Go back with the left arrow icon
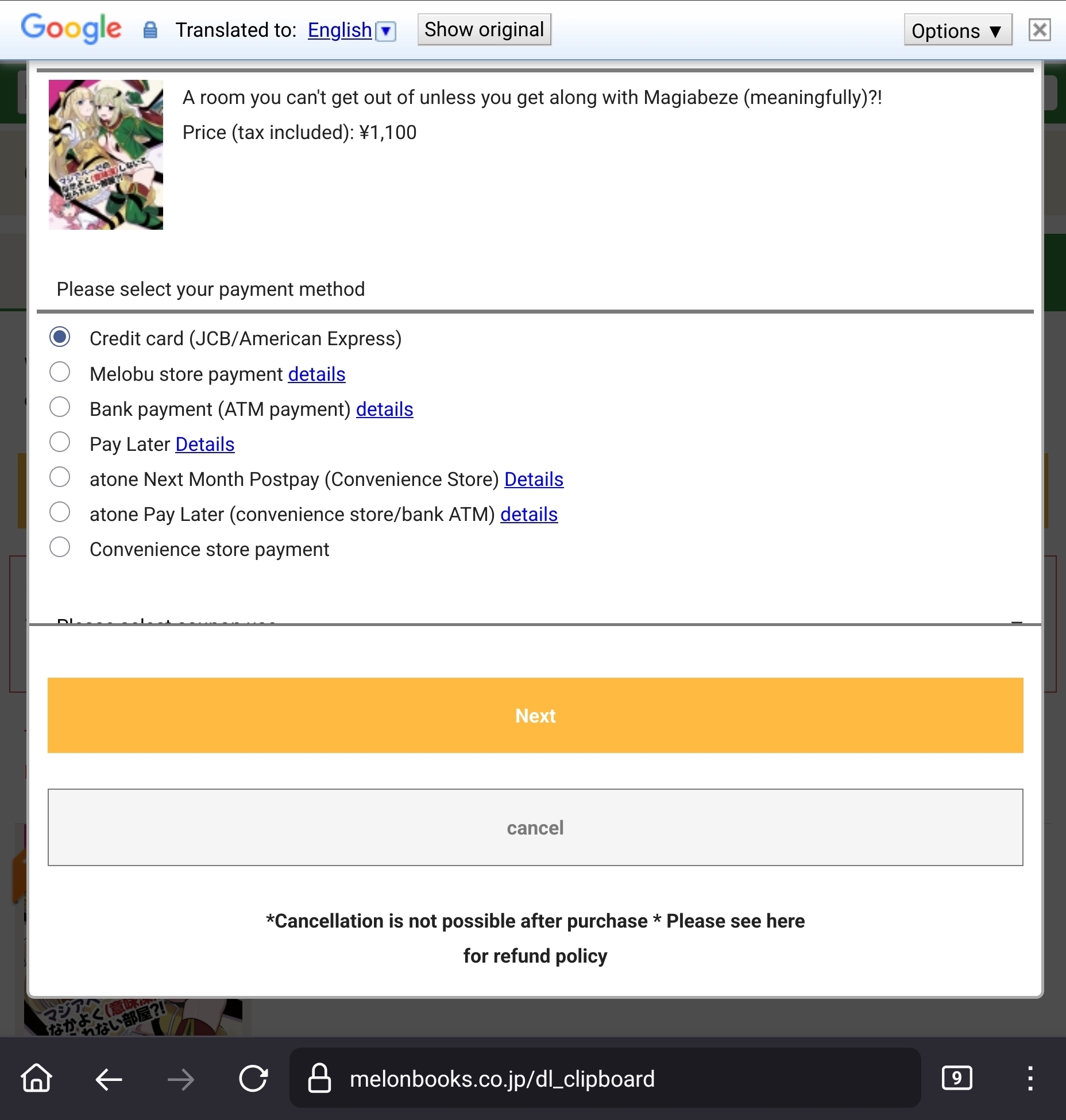Image resolution: width=1066 pixels, height=1120 pixels. 109,1079
